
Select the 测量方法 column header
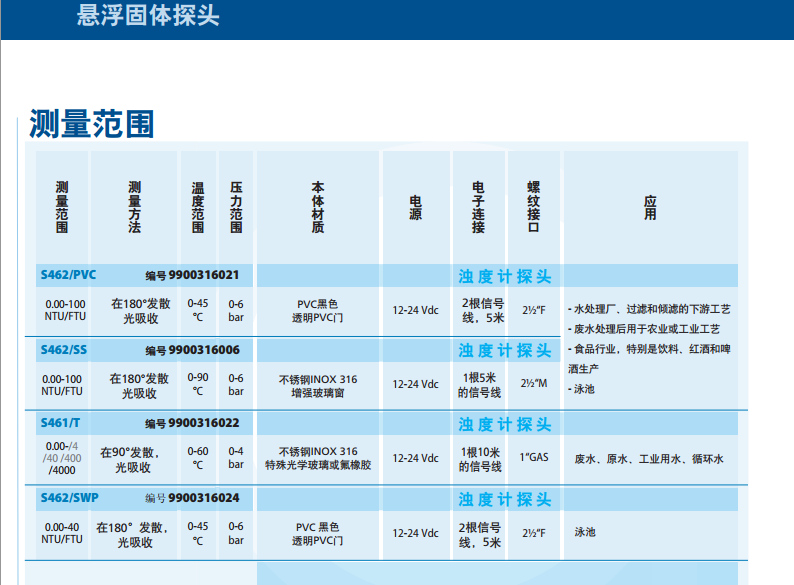[135, 207]
